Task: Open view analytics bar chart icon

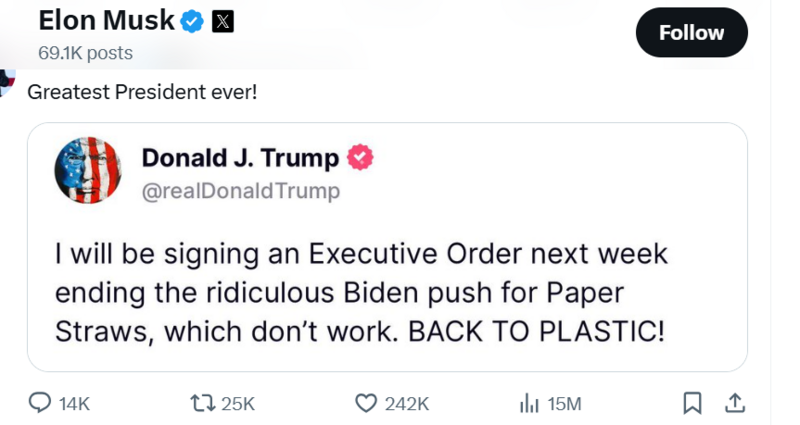Action: pyautogui.click(x=529, y=403)
